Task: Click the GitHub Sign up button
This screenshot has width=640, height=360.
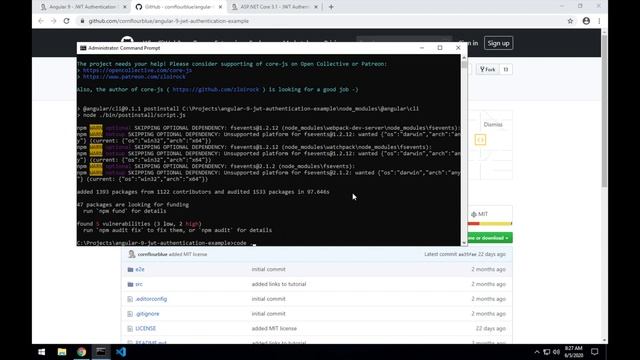Action: tap(498, 43)
